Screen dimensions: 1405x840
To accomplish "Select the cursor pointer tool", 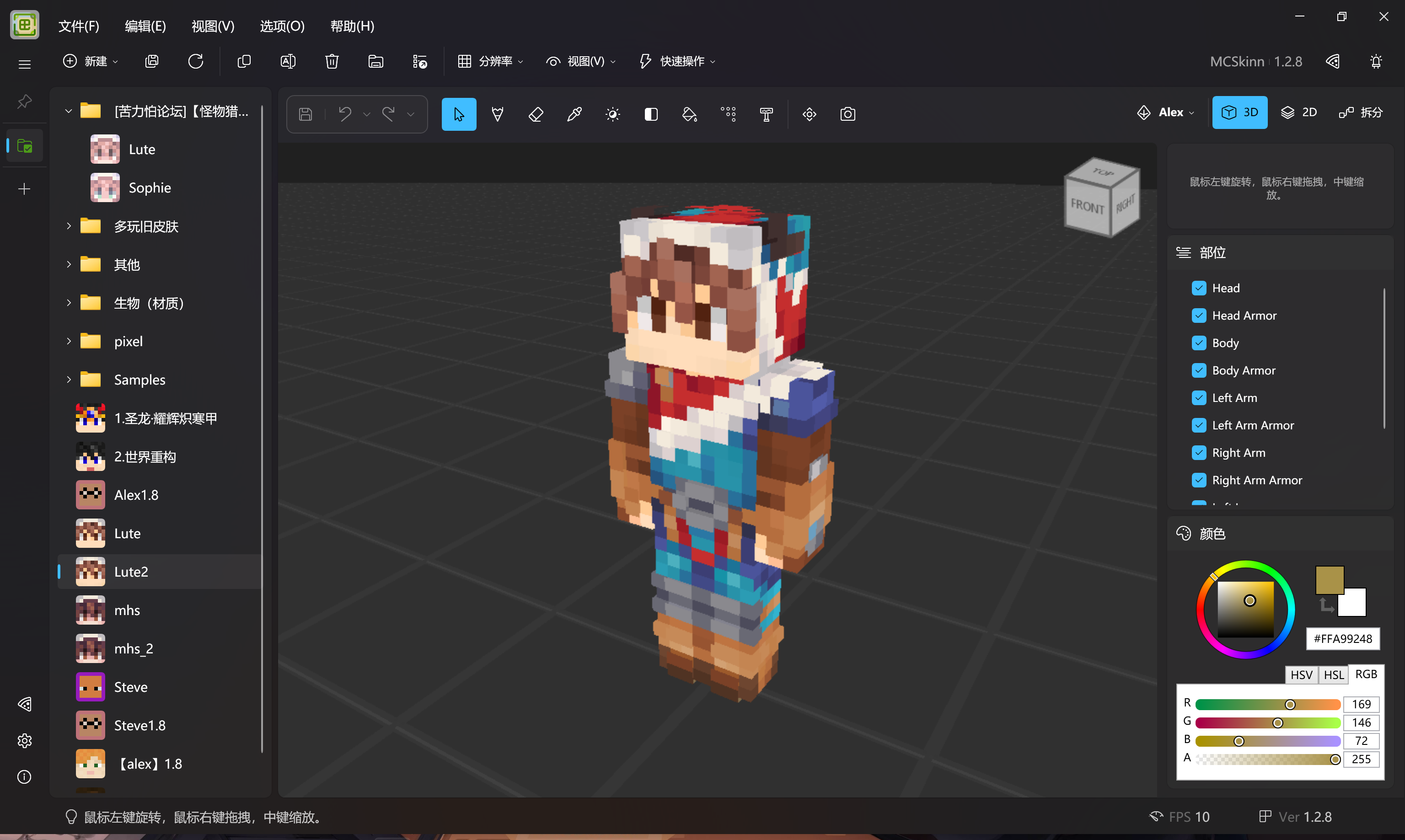I will [459, 114].
